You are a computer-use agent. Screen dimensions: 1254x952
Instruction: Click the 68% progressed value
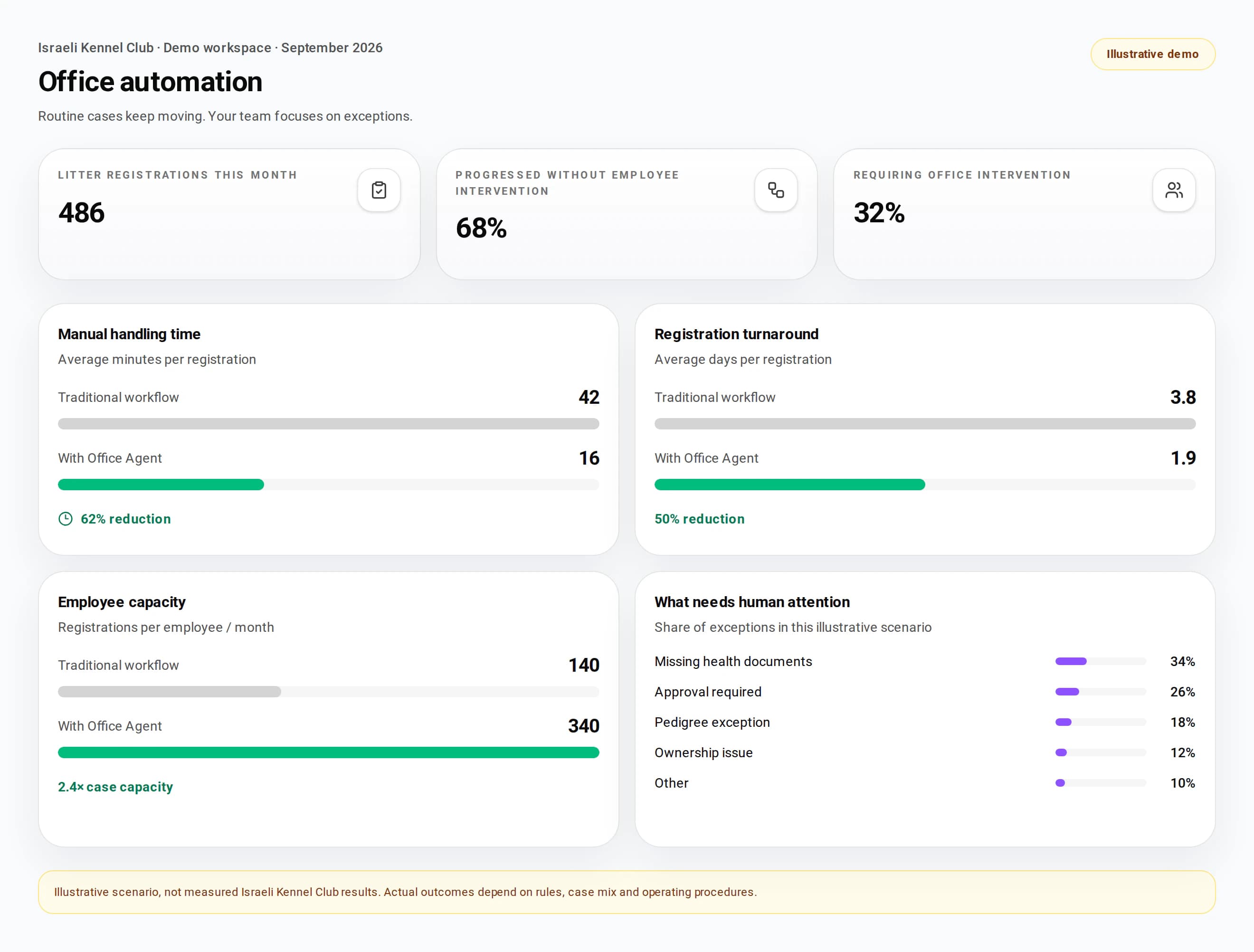point(481,228)
